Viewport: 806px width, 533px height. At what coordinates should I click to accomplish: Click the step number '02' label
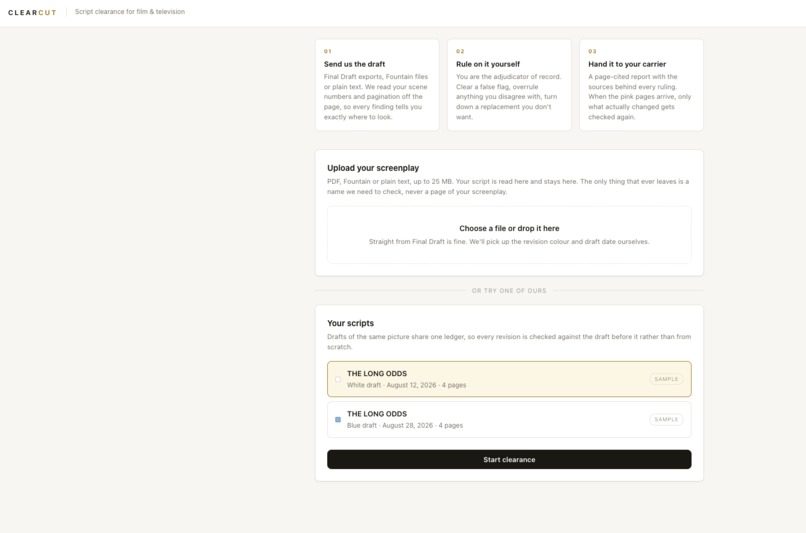point(460,51)
